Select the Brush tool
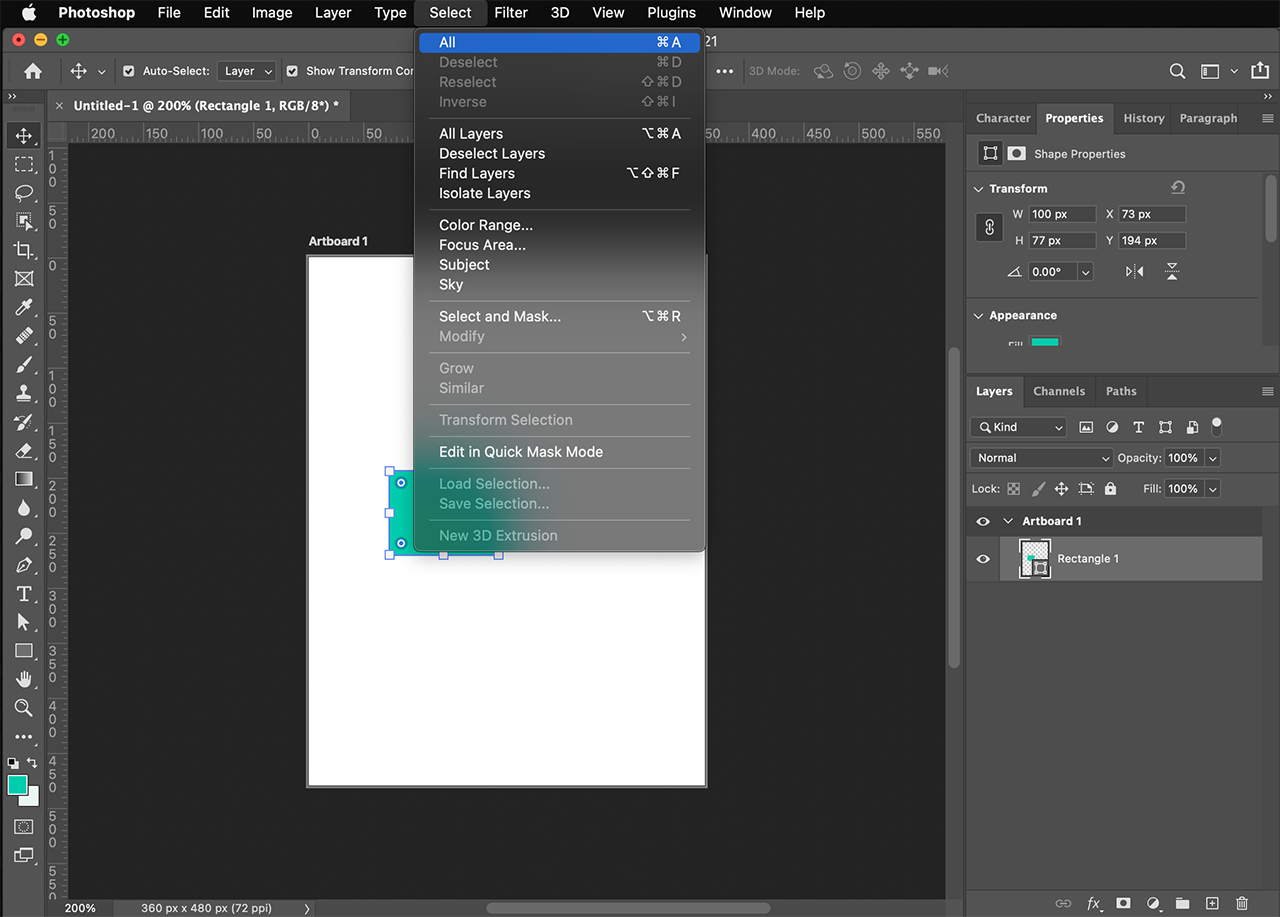 [24, 364]
